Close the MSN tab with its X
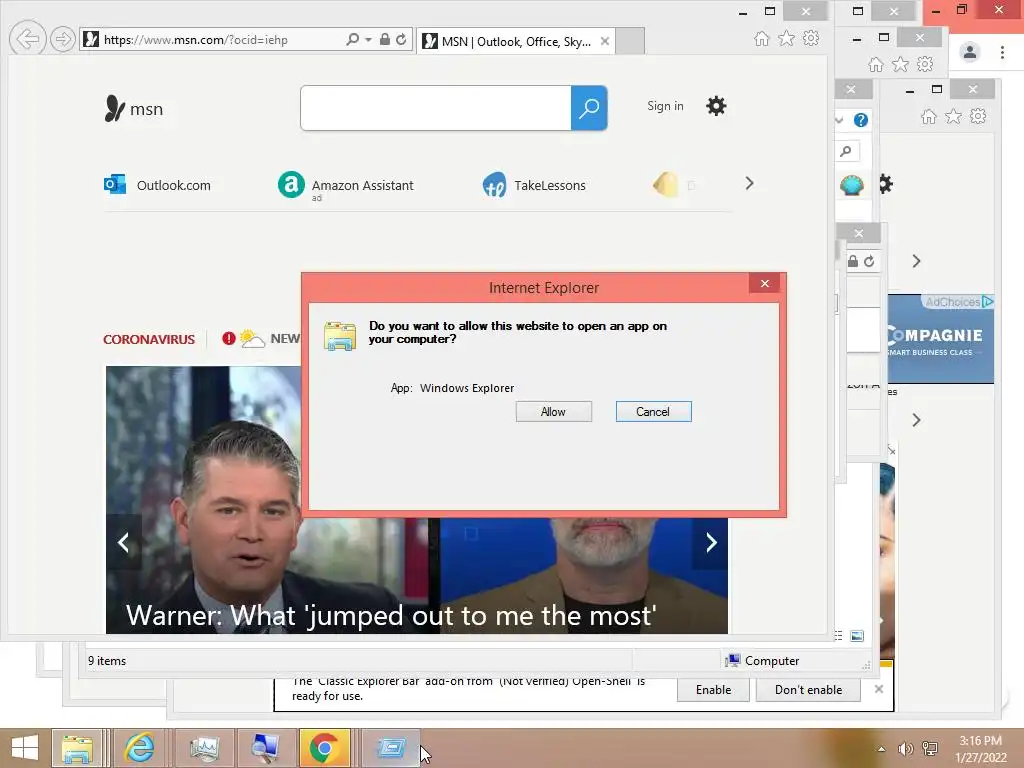Screen dimensions: 1024x768 tap(605, 41)
